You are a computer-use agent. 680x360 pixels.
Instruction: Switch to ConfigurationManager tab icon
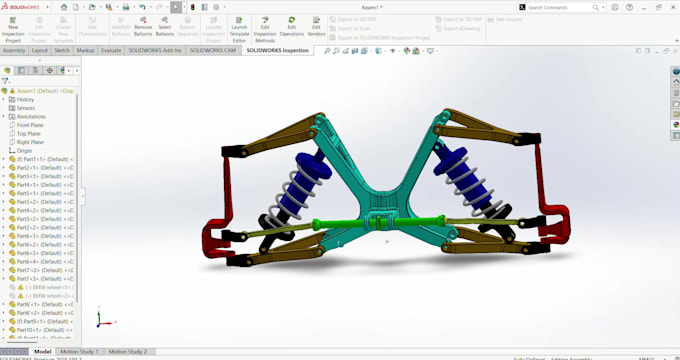pyautogui.click(x=36, y=70)
